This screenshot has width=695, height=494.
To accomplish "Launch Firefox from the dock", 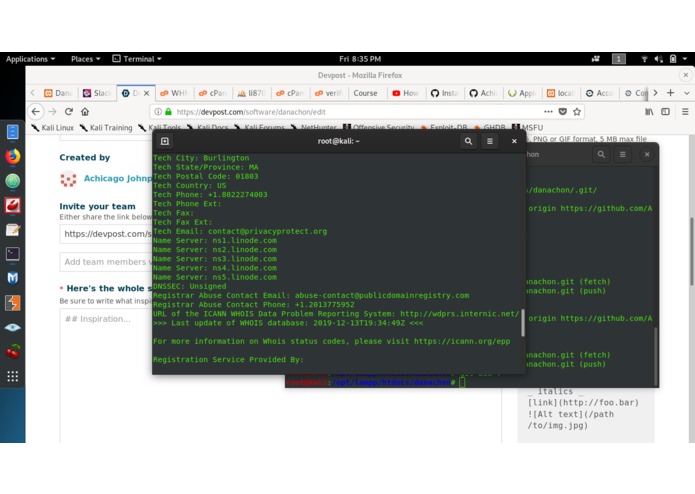I will 12,156.
